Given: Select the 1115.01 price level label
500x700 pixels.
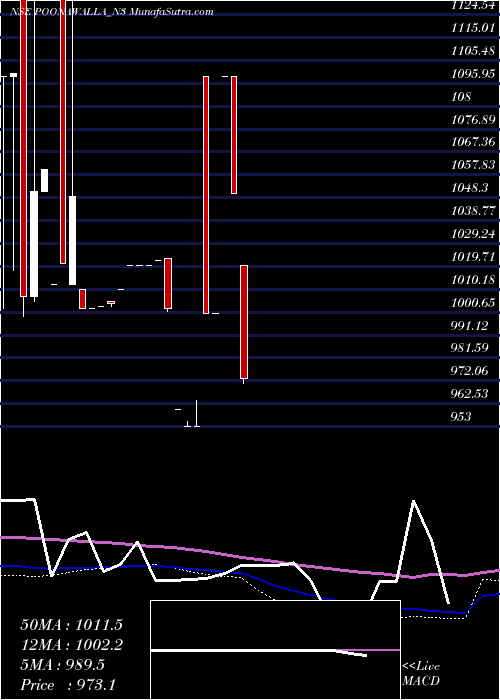Looking at the screenshot, I should pos(473,28).
